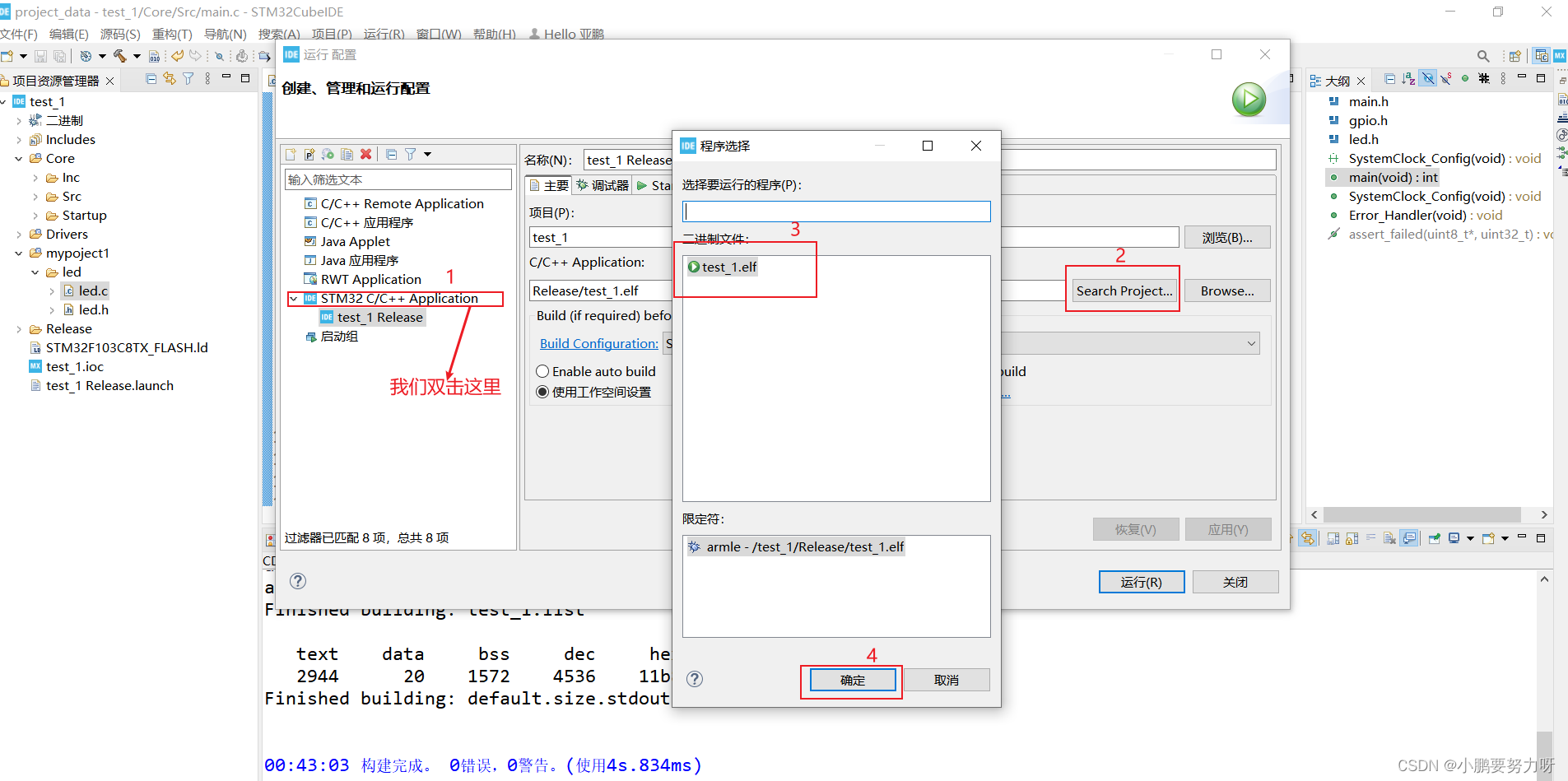Switch to MX device configuration perspective

click(1560, 56)
